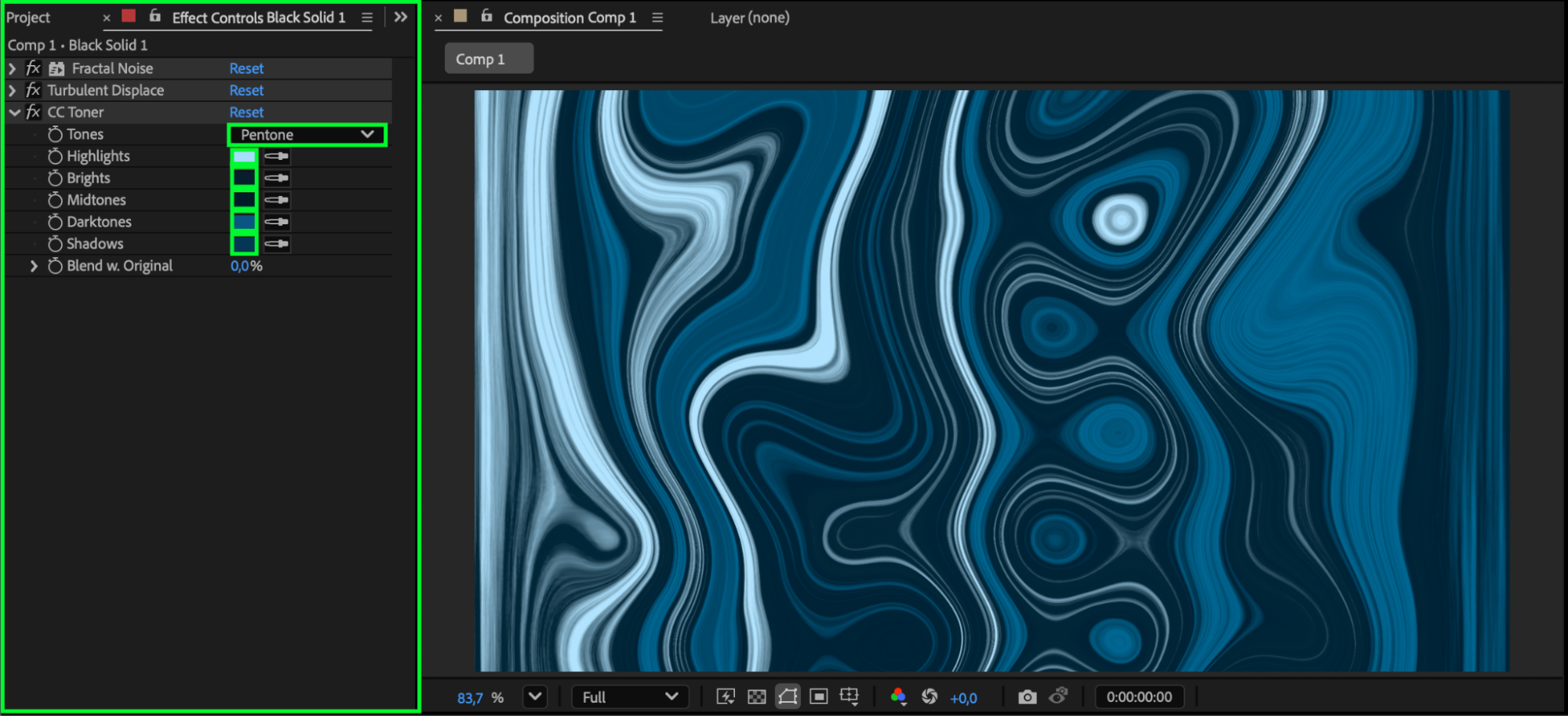Toggle the Region of Interest
The width and height of the screenshot is (1568, 716).
pos(819,696)
